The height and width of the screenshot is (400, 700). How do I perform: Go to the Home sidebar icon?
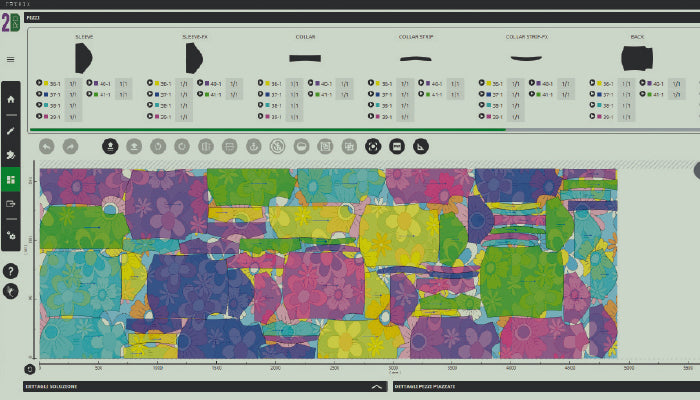[x=11, y=100]
